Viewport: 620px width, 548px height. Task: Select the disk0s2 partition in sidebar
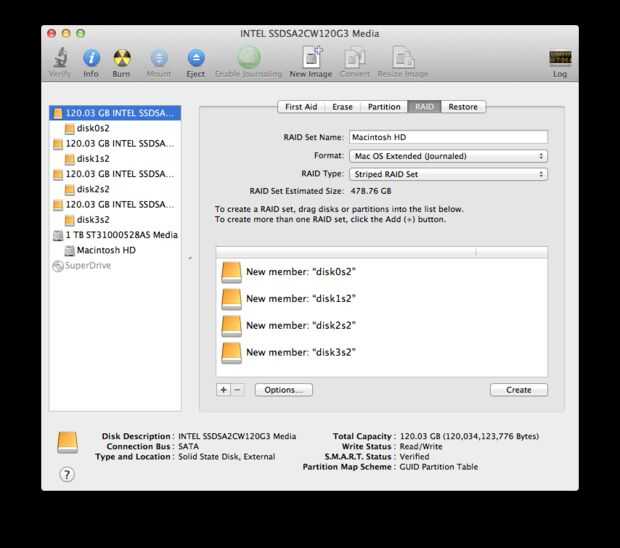(x=115, y=128)
